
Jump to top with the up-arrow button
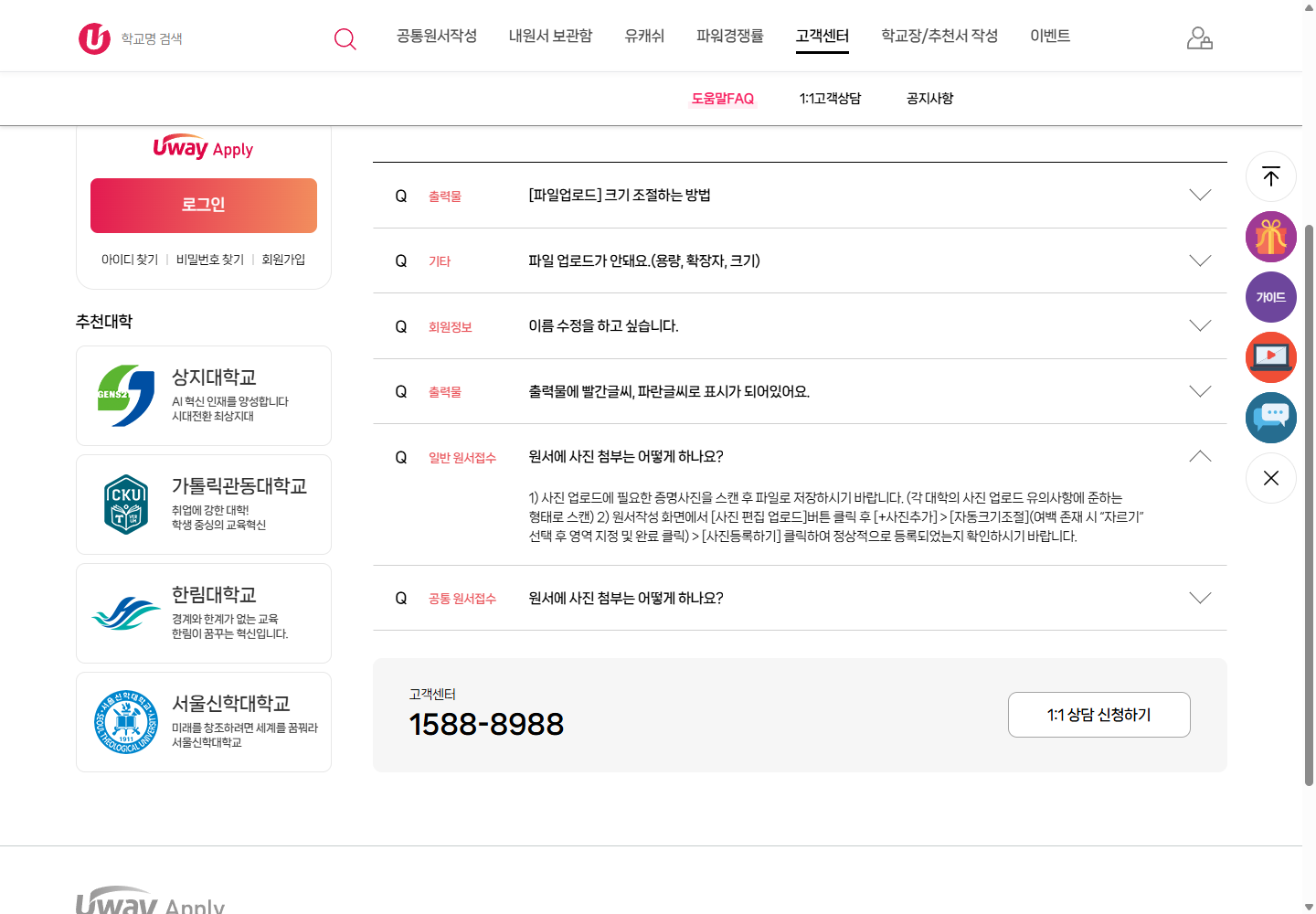click(1271, 176)
